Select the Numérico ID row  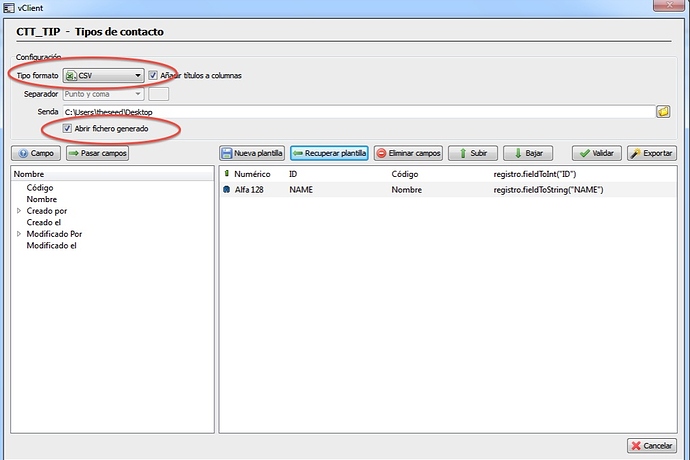pyautogui.click(x=448, y=174)
